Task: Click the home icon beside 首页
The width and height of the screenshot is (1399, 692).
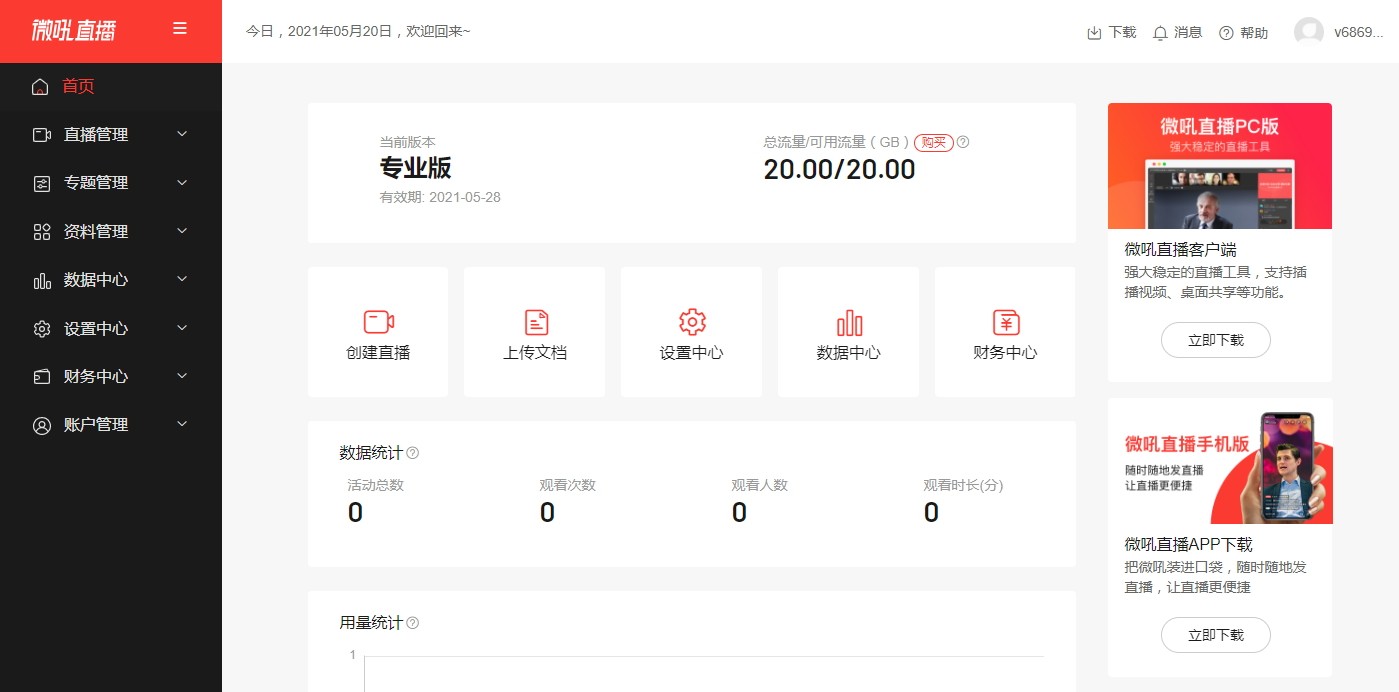Action: pos(40,87)
